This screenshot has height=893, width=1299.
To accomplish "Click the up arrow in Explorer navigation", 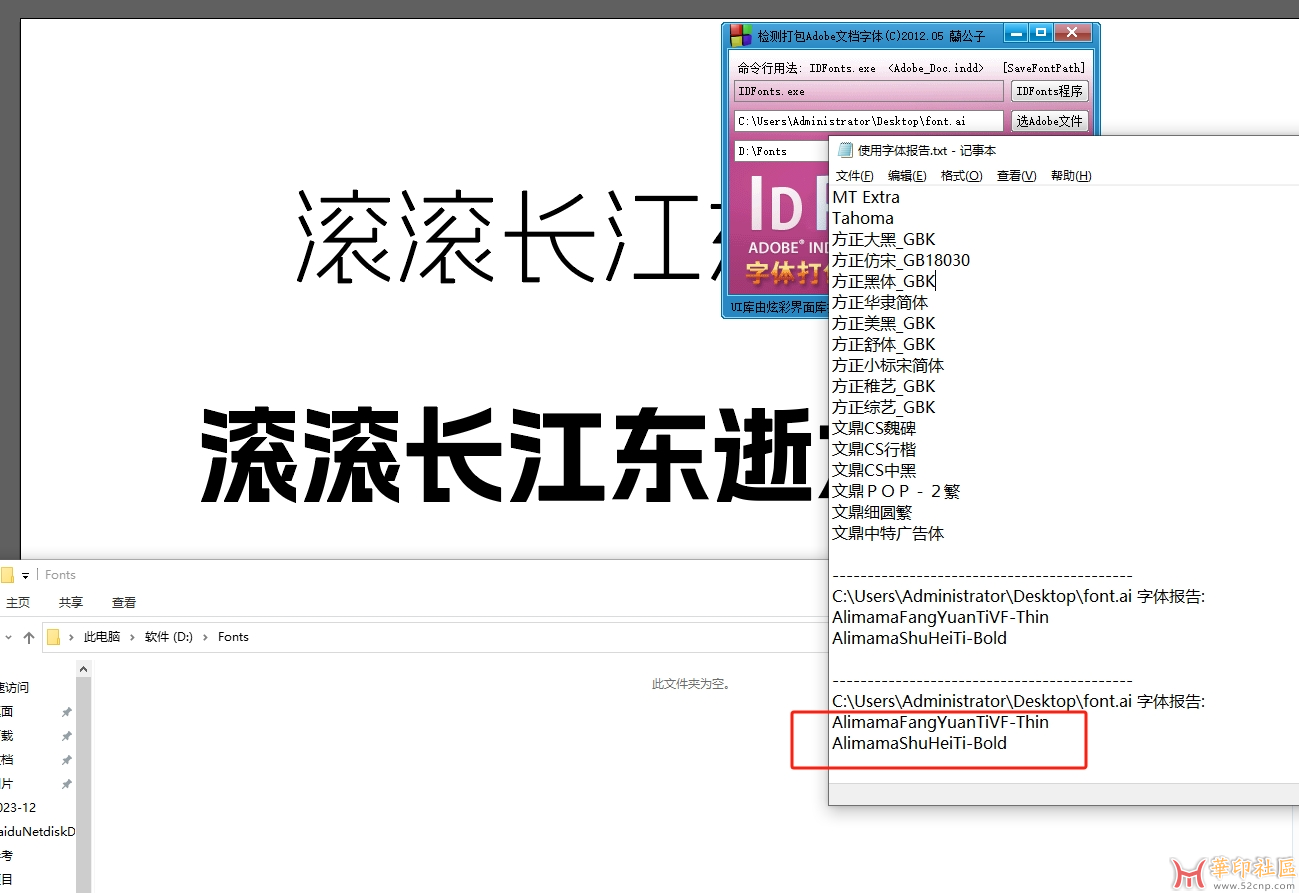I will [x=29, y=637].
